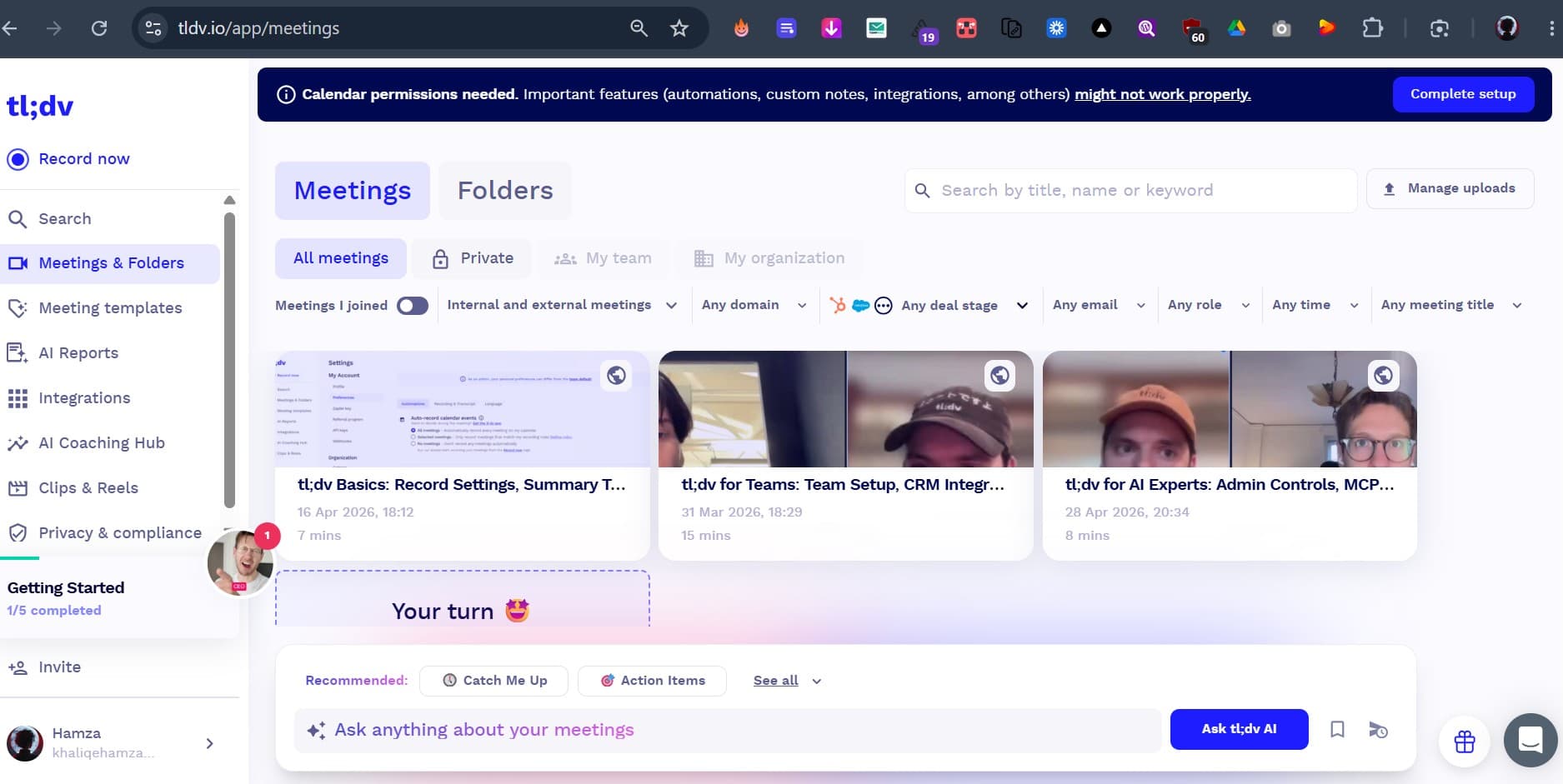Open Getting Started checklist

tap(66, 598)
